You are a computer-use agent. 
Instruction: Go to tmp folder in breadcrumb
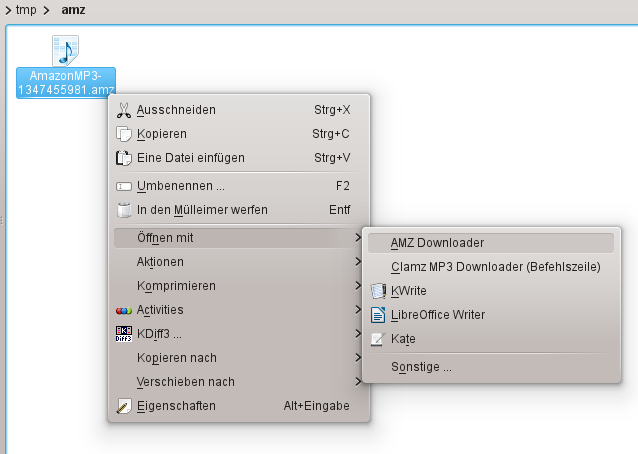point(26,9)
